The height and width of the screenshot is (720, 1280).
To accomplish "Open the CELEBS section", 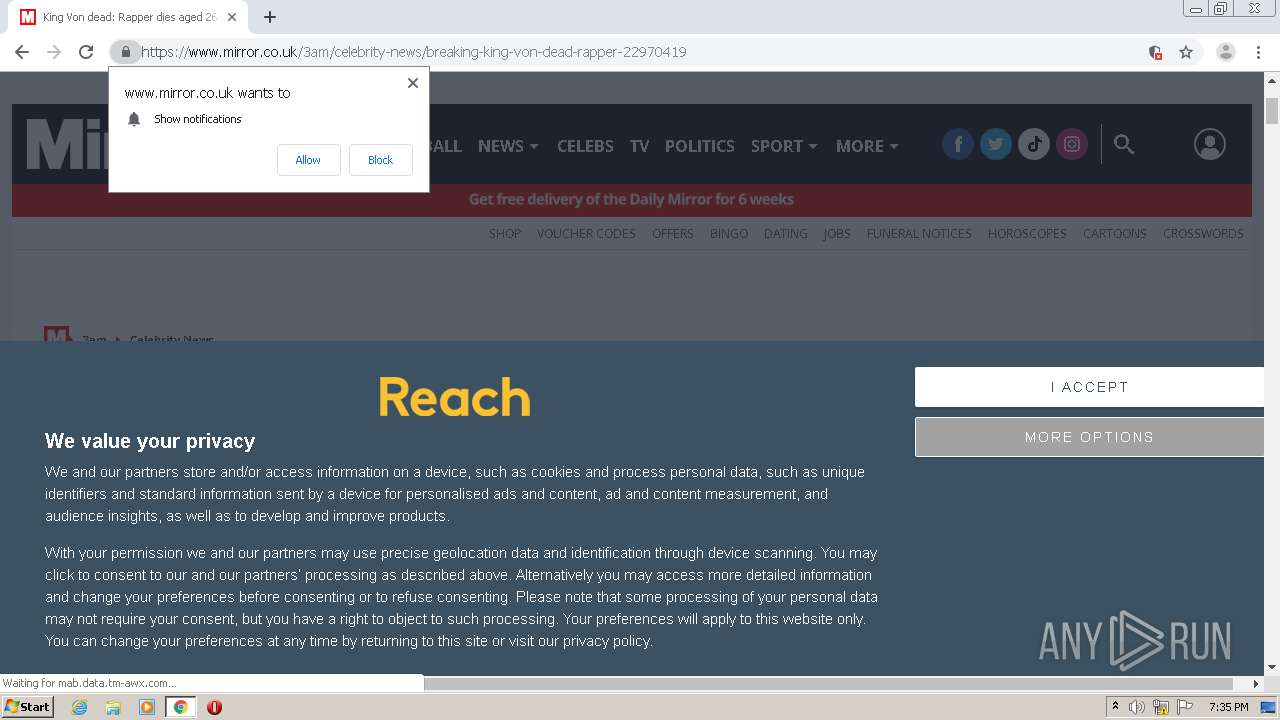I will (585, 146).
